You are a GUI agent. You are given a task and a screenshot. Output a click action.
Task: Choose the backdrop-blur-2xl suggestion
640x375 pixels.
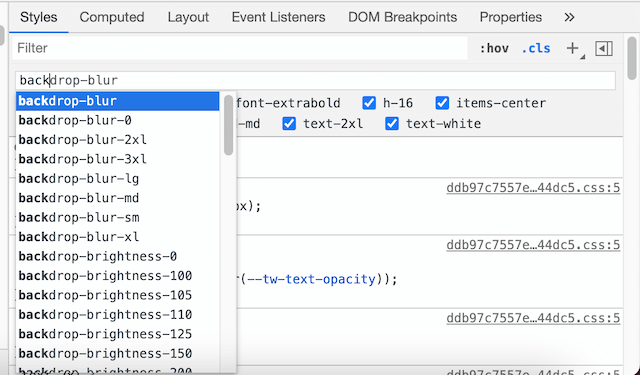click(118, 140)
